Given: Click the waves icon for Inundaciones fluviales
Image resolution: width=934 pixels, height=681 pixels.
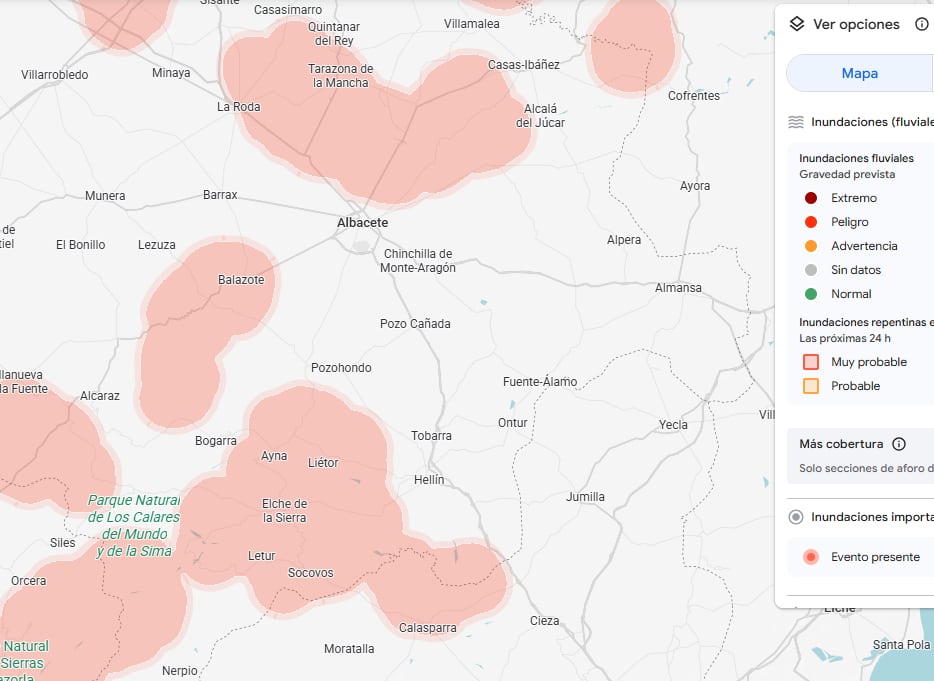Looking at the screenshot, I should tap(797, 121).
